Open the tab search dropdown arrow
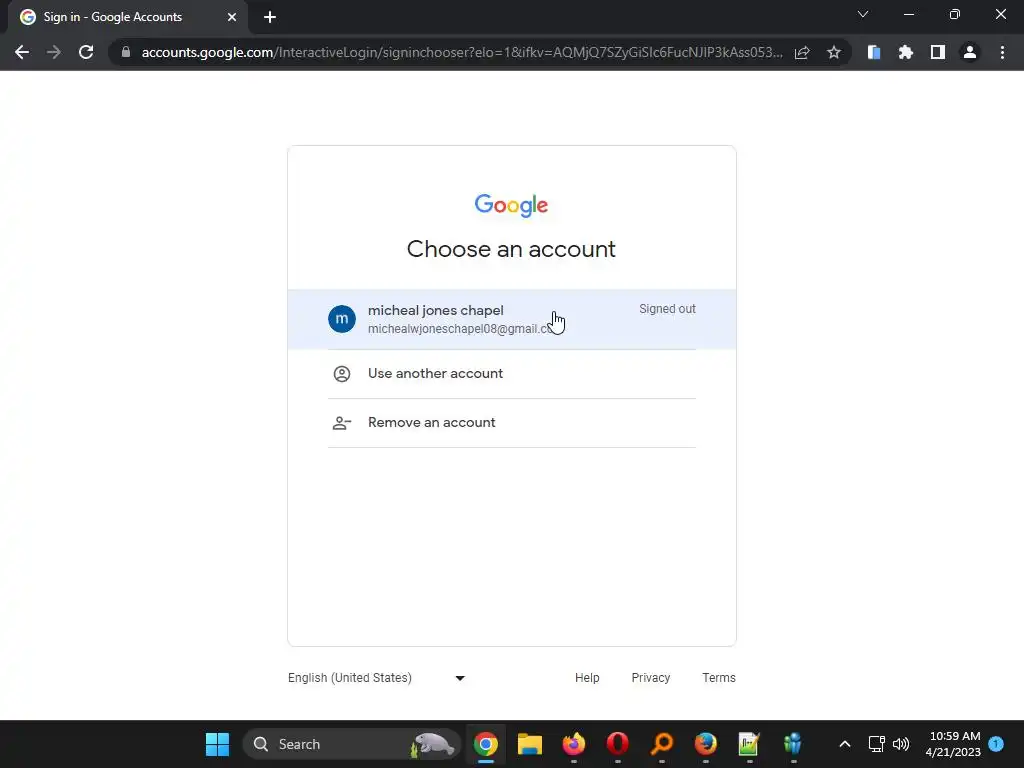Screen dimensions: 1024x768 point(863,14)
